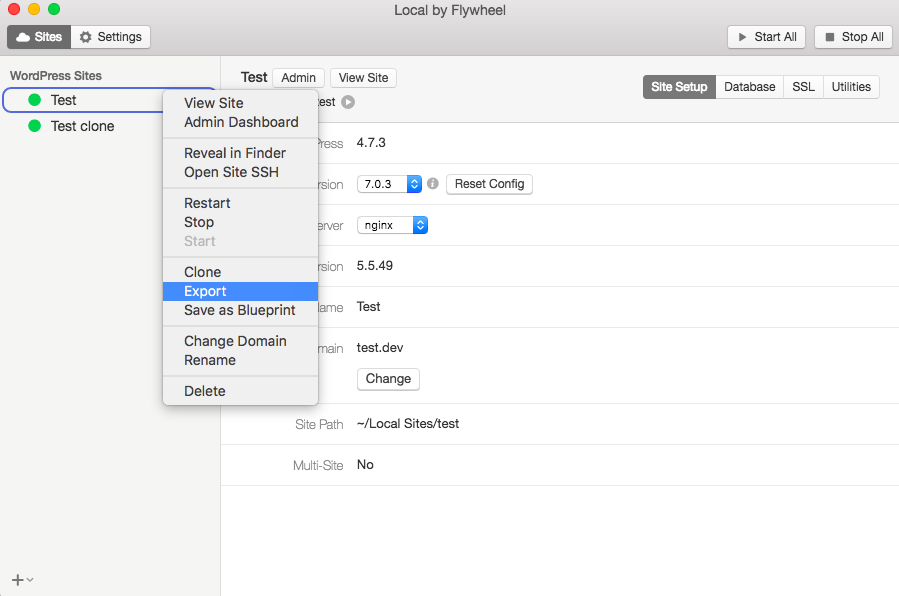Click the Reset Config button
Viewport: 899px width, 596px height.
489,184
